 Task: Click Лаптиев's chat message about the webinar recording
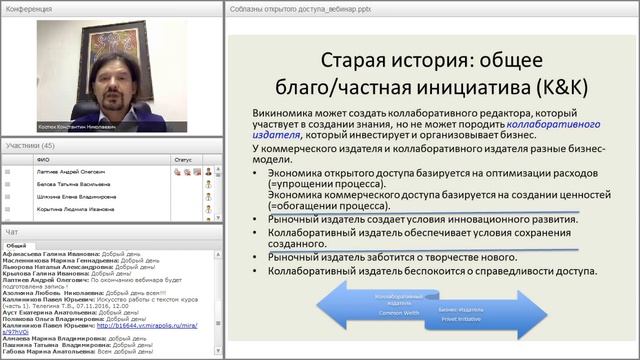92,283
